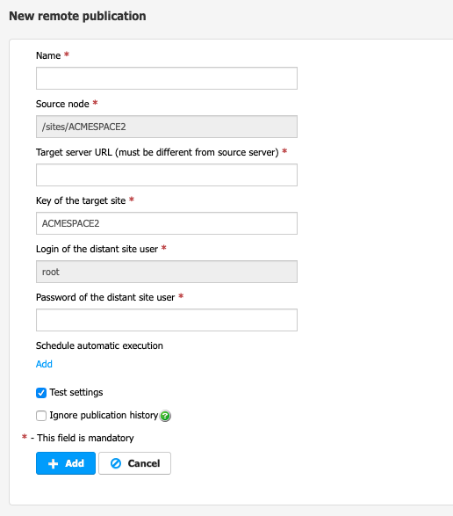Click the Ignore publication history label

104,415
